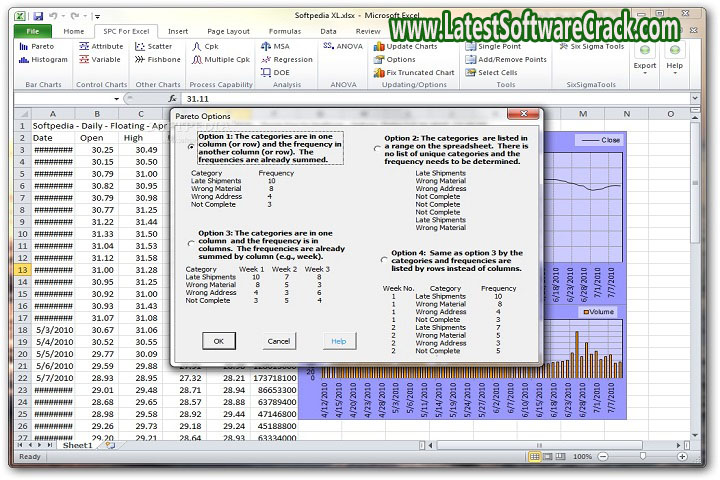Click the vertical scrollbar down arrow

[x=695, y=435]
